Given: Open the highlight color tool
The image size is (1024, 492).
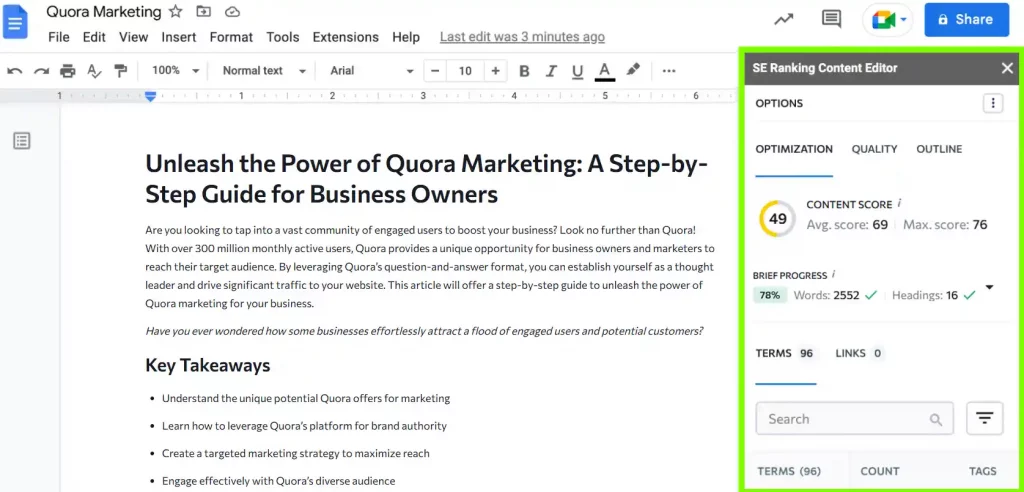Looking at the screenshot, I should [633, 70].
